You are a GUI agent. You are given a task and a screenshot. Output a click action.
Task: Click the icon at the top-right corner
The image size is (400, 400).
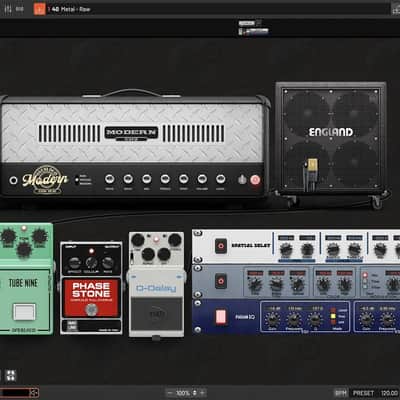point(396,10)
